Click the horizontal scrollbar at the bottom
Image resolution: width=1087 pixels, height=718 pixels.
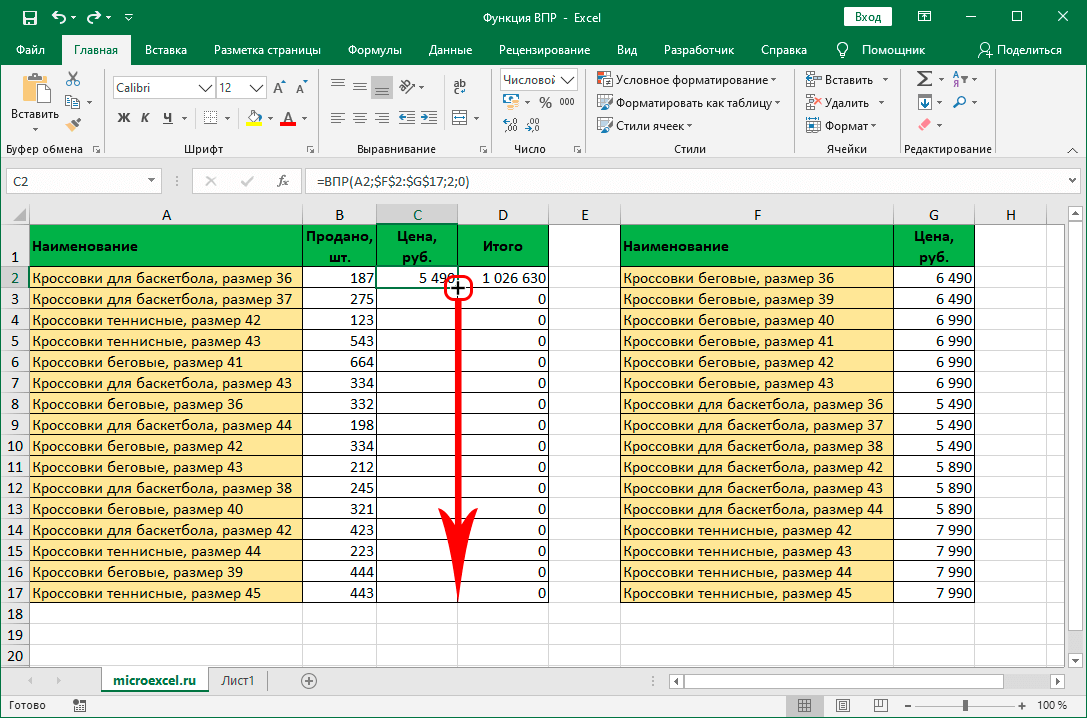pos(844,681)
